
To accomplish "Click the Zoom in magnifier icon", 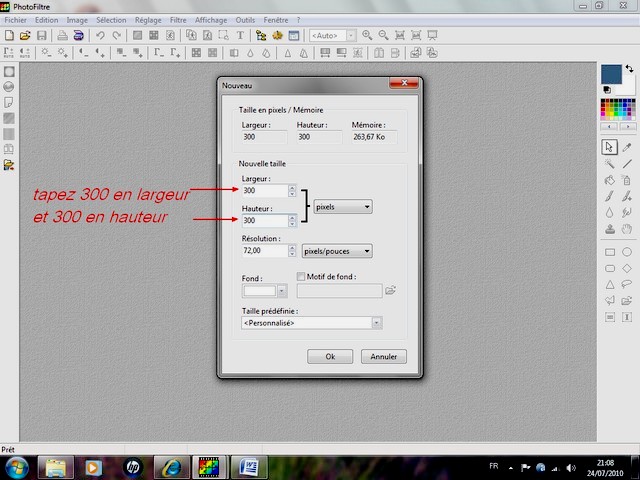I will 367,36.
